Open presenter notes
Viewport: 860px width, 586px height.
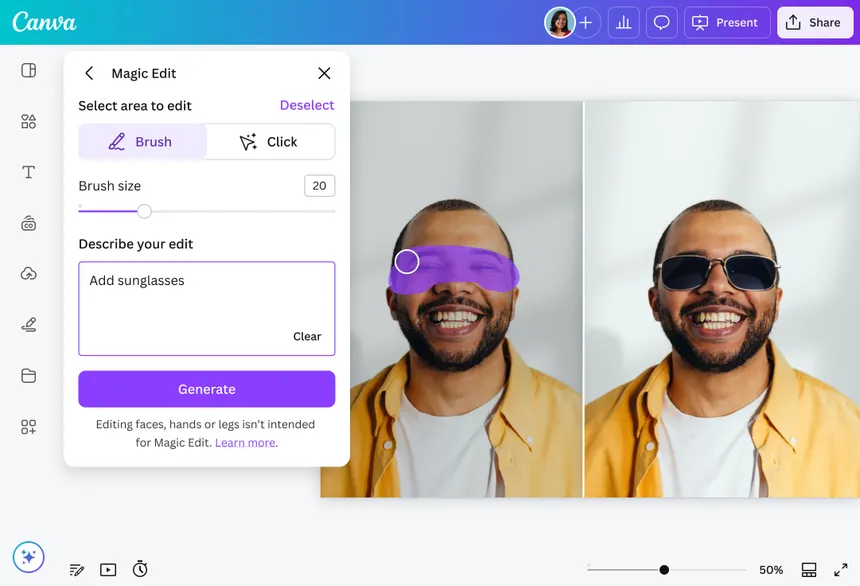pyautogui.click(x=77, y=569)
